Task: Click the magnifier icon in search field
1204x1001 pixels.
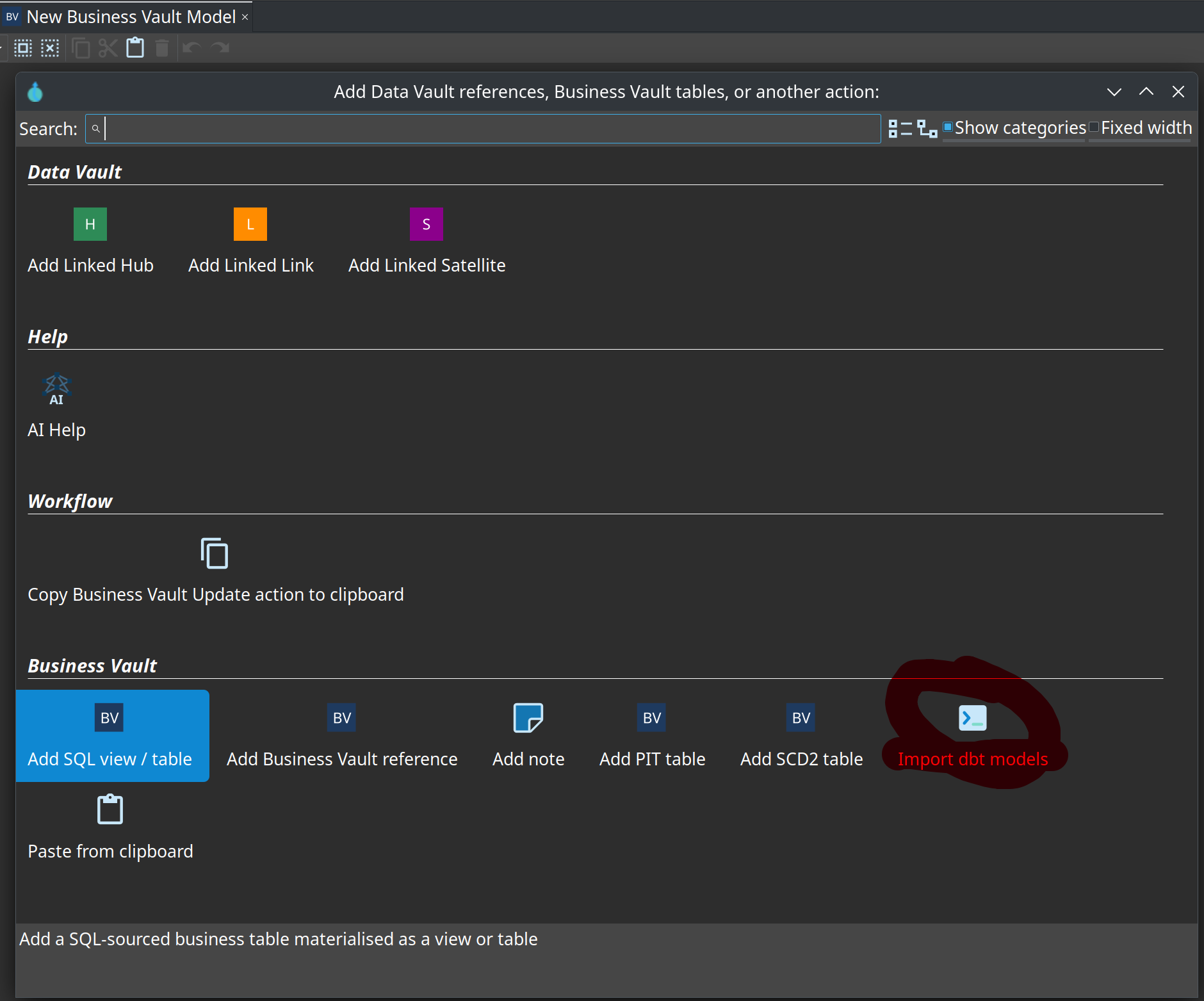Action: (x=95, y=129)
